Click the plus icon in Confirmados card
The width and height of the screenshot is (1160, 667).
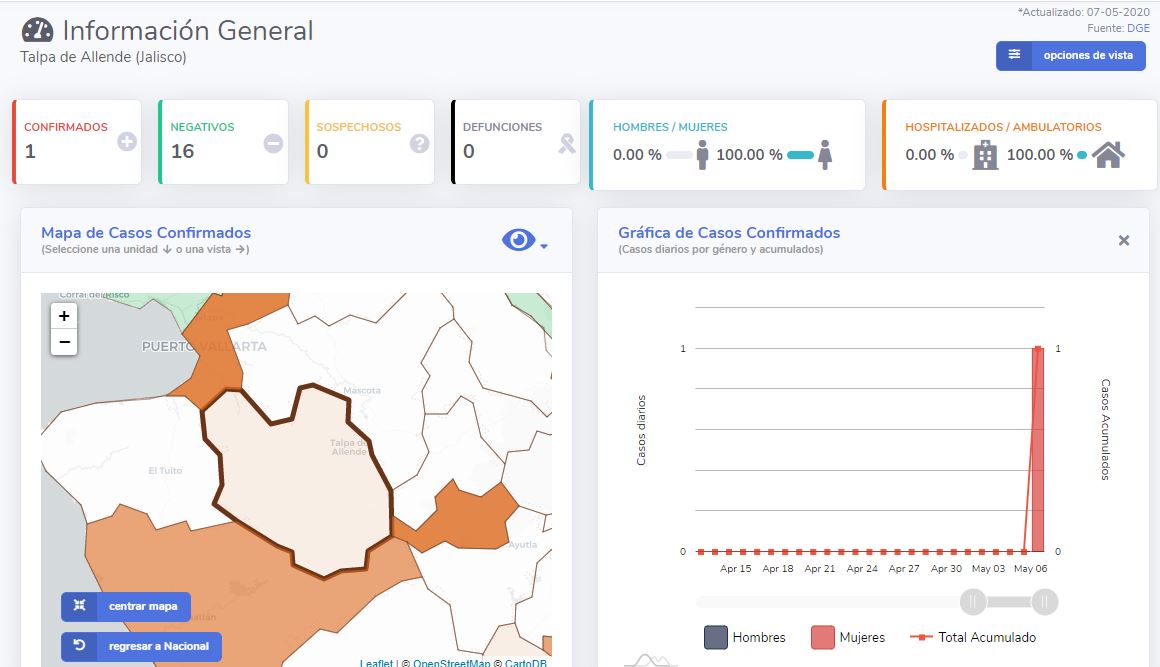[x=126, y=142]
